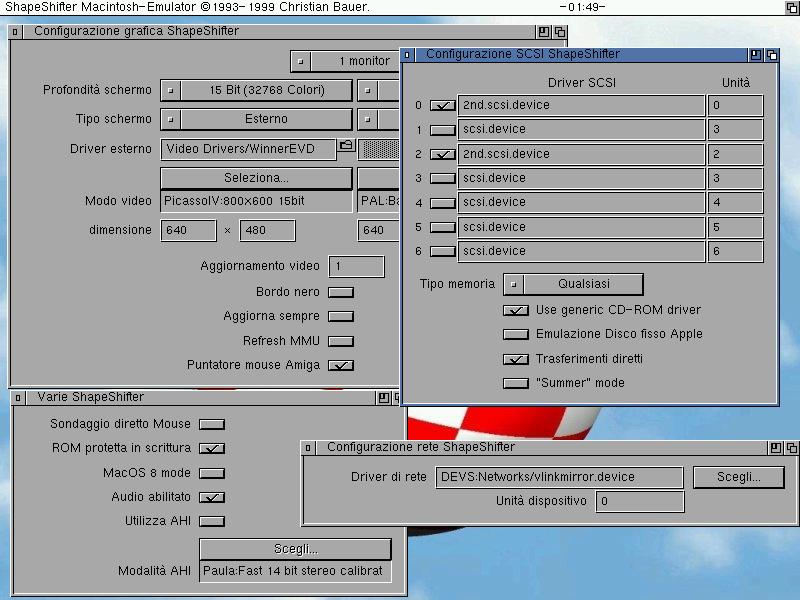Click SCSI row 6 driver name field
The width and height of the screenshot is (800, 600).
[x=582, y=251]
